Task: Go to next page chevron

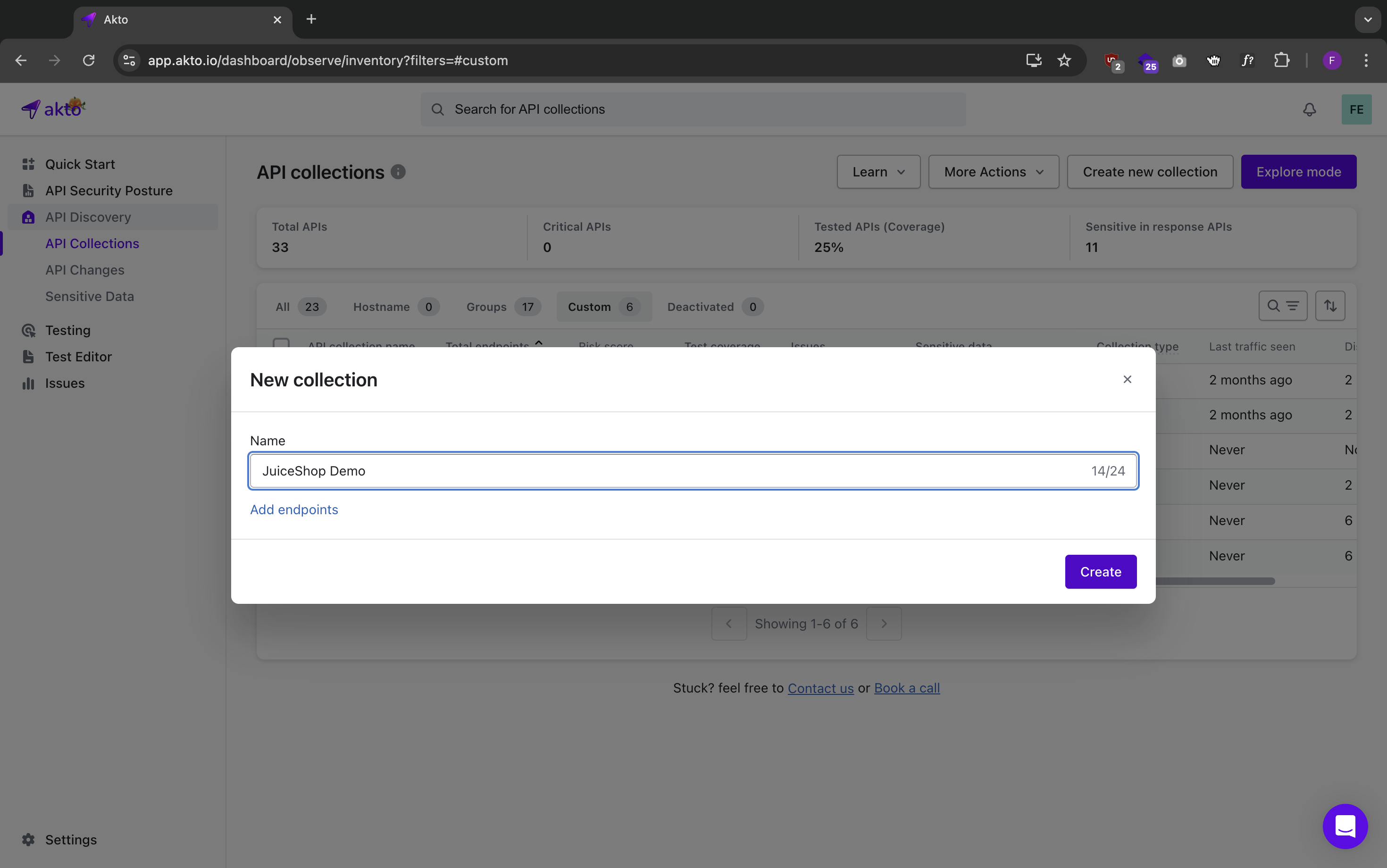Action: click(x=884, y=624)
